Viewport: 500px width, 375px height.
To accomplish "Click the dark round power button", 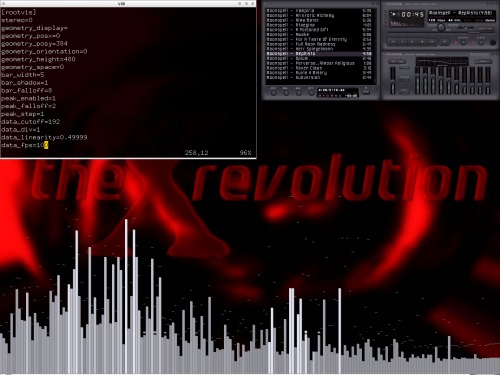I will click(x=493, y=43).
